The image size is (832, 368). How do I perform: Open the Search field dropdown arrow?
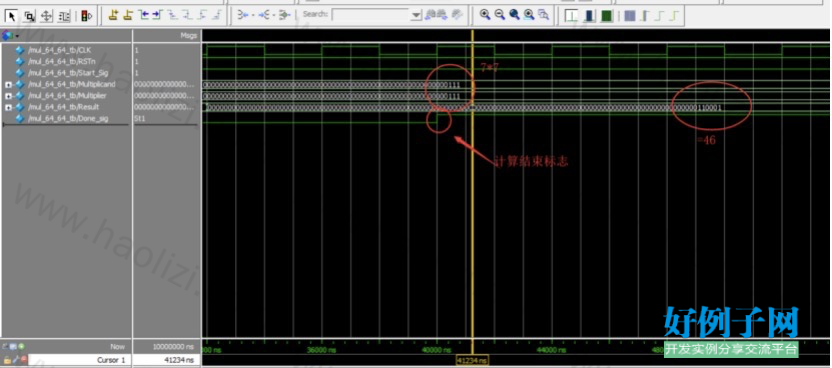coord(417,15)
